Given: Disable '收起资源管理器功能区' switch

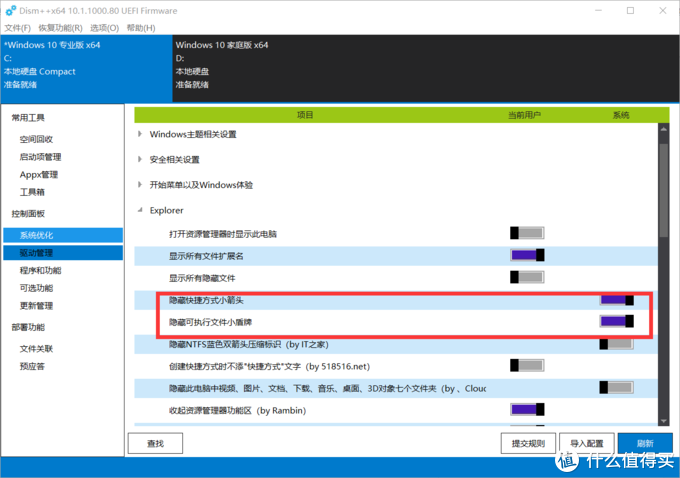Looking at the screenshot, I should point(527,409).
